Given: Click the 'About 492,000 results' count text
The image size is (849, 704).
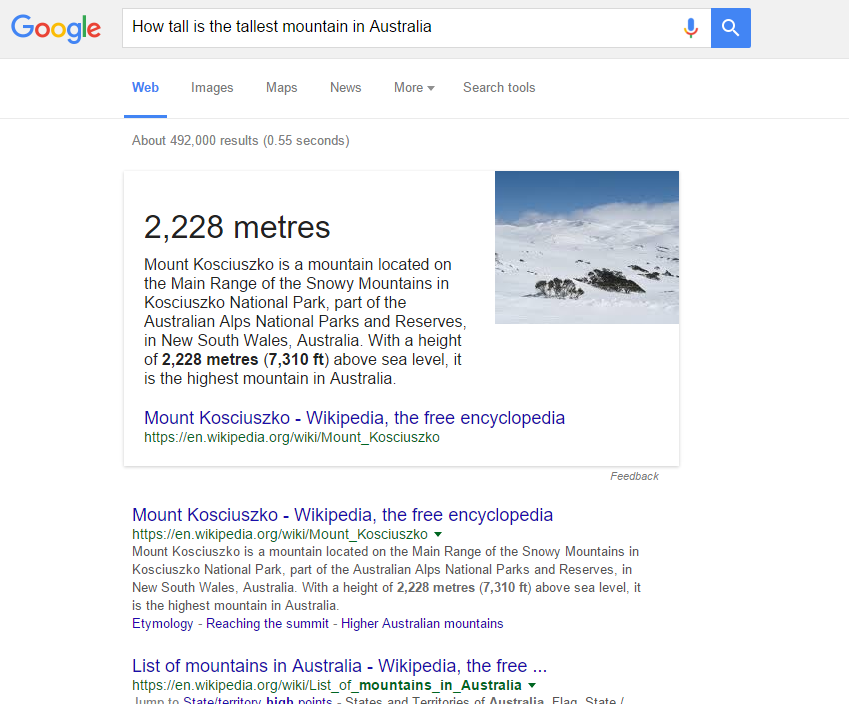Looking at the screenshot, I should coord(240,141).
